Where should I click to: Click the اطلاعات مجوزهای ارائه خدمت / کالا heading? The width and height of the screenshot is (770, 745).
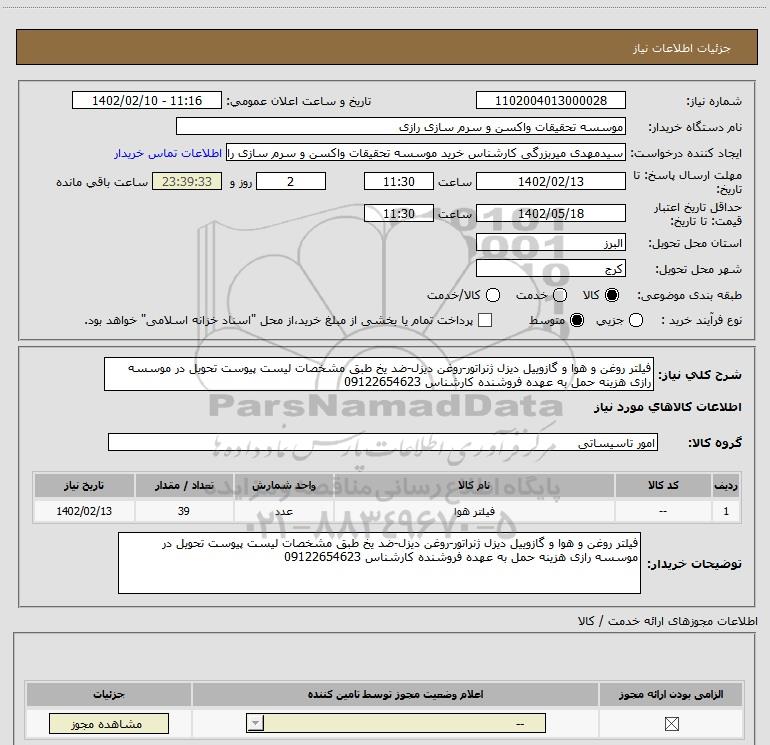click(x=667, y=621)
